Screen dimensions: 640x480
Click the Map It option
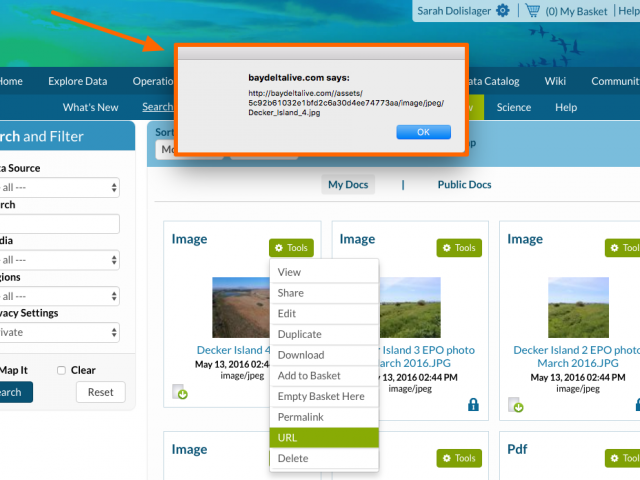coord(14,370)
